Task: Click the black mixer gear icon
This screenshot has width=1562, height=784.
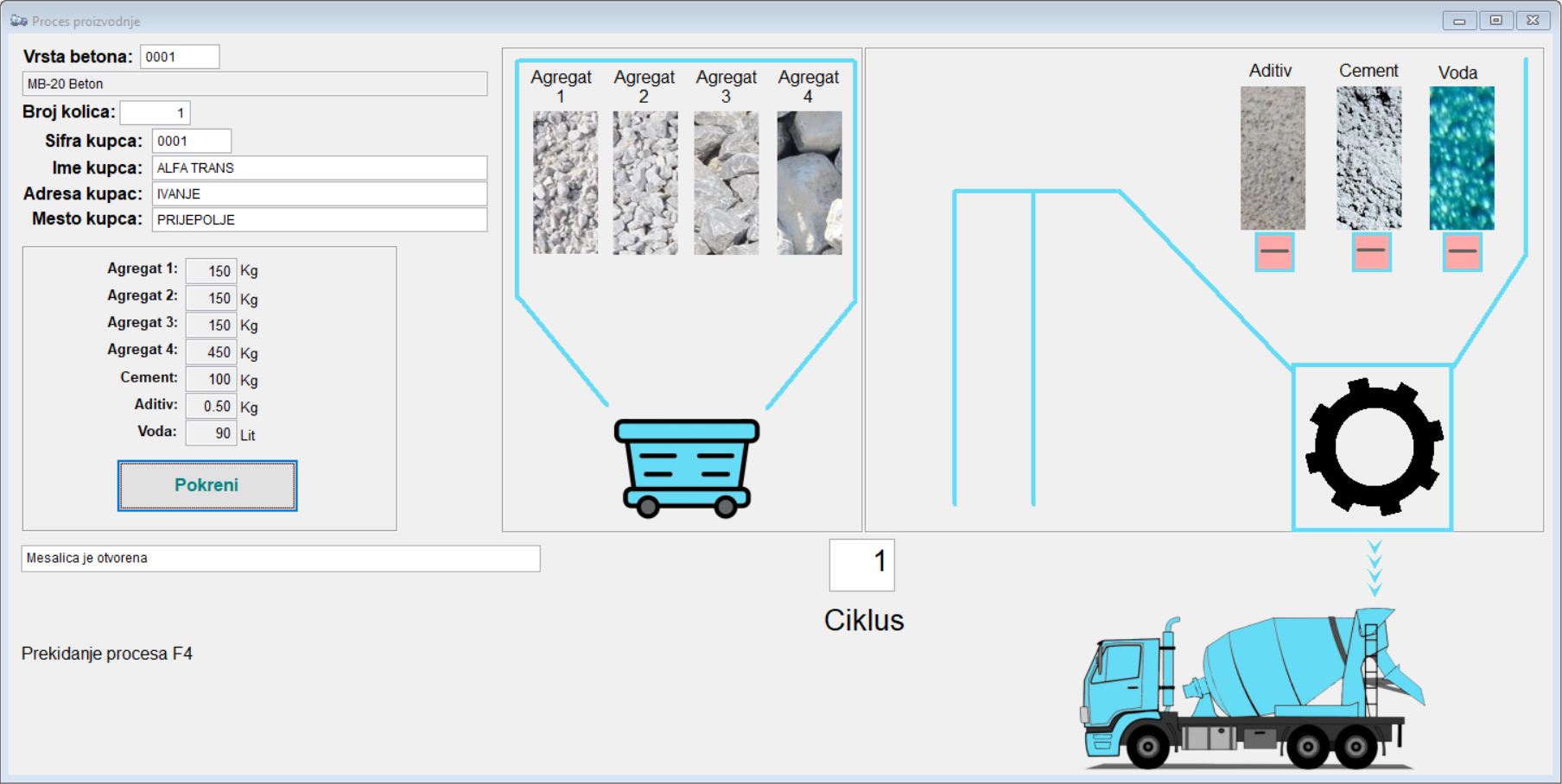Action: pos(1374,446)
